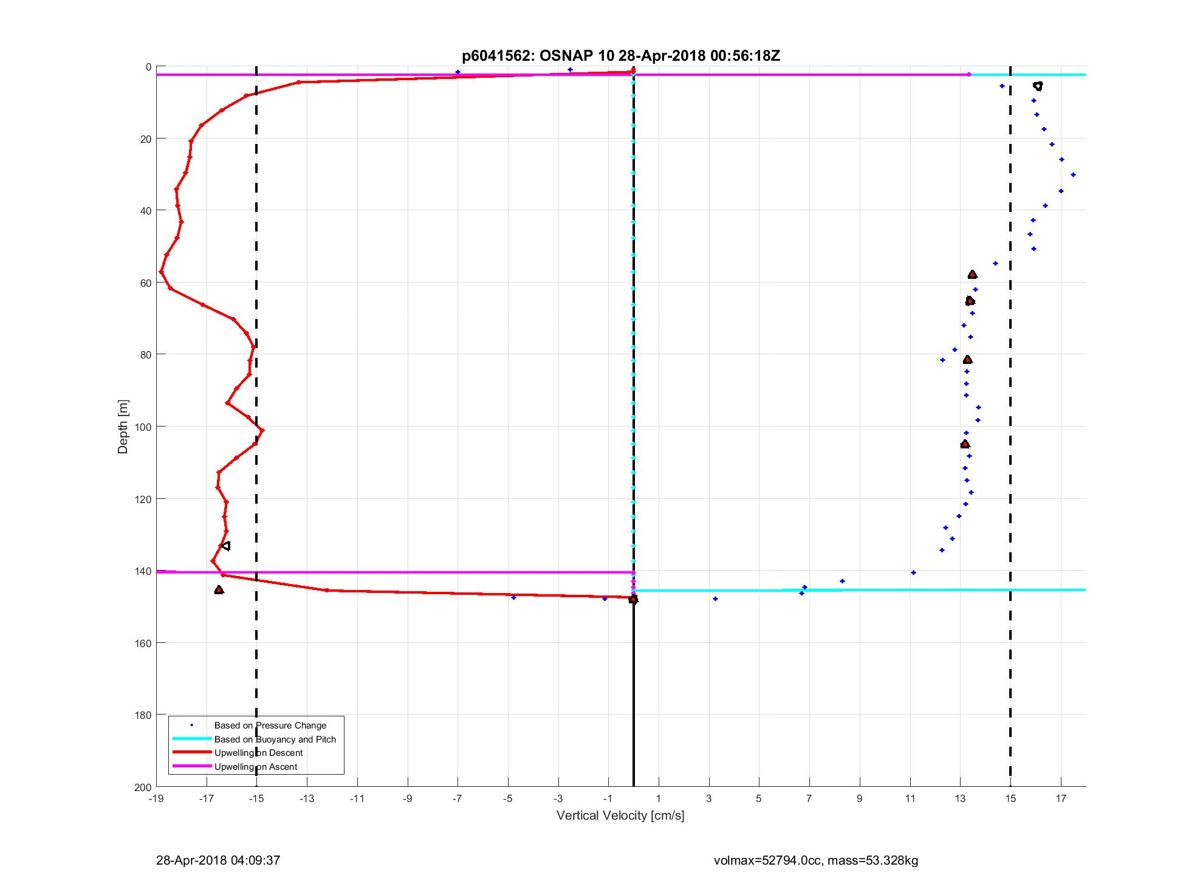The width and height of the screenshot is (1200, 885).
Task: Click depth axis tick label "0"
Action: 148,67
